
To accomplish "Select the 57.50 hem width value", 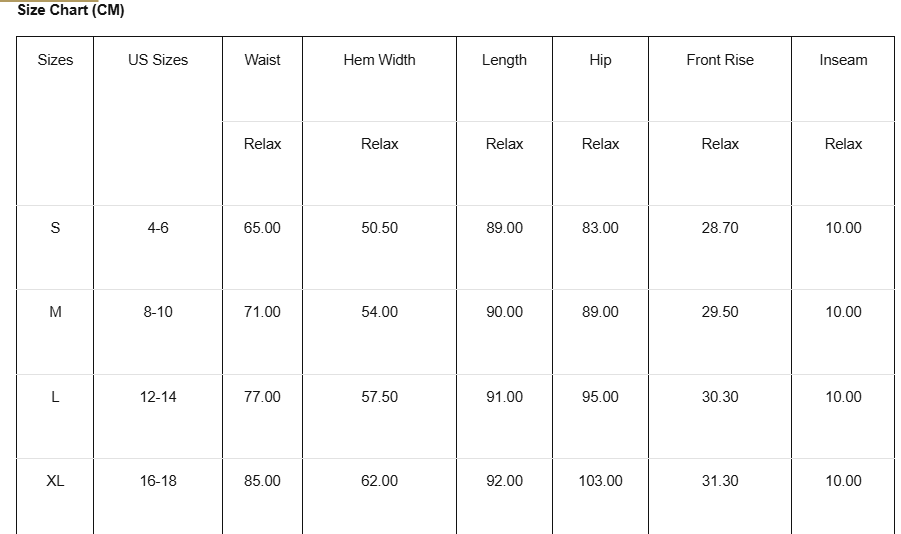I will click(x=379, y=397).
